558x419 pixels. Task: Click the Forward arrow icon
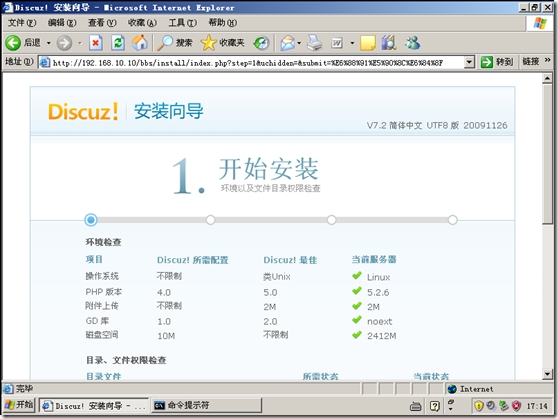[64, 43]
